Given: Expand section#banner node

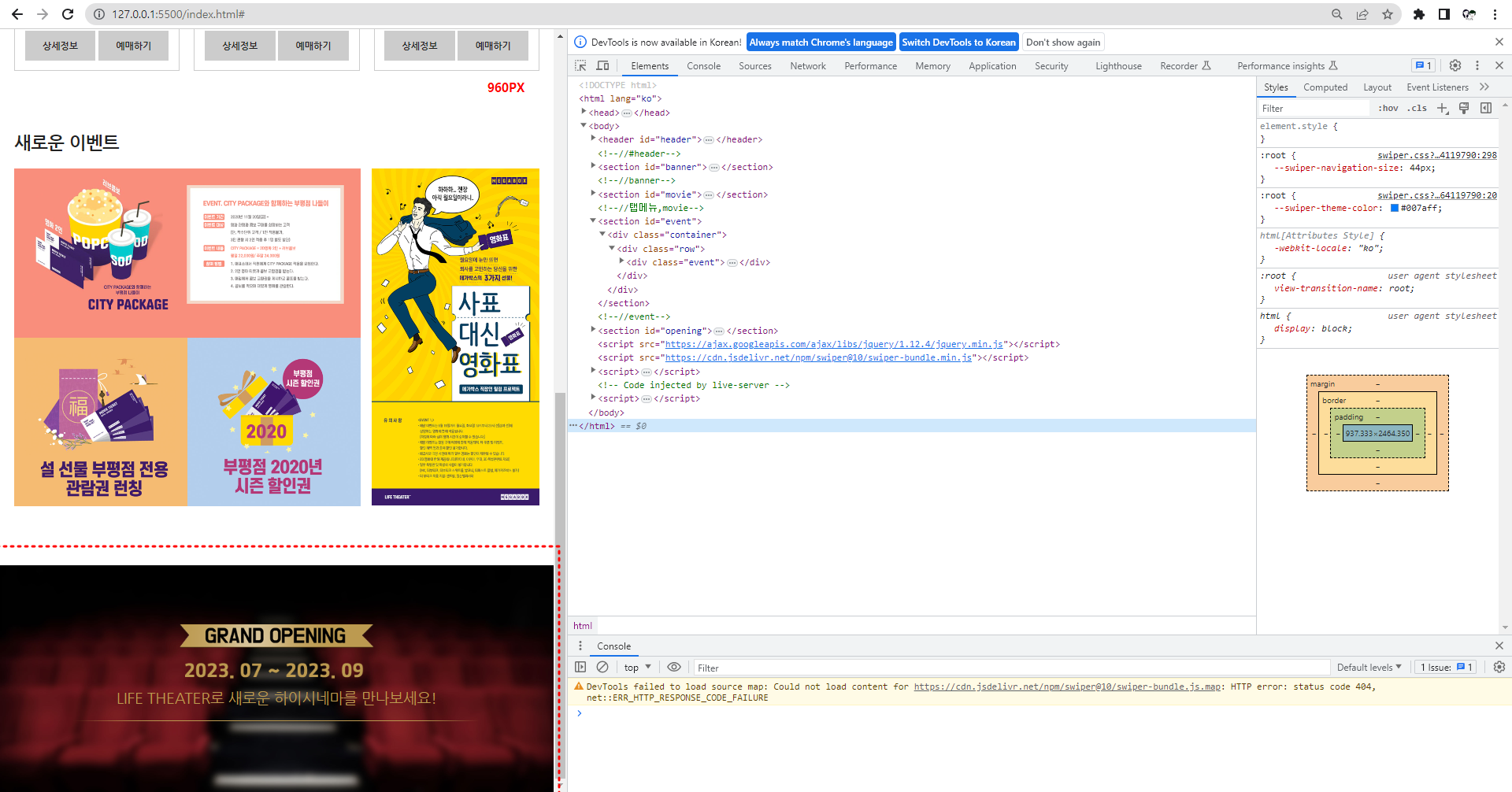Looking at the screenshot, I should (593, 166).
